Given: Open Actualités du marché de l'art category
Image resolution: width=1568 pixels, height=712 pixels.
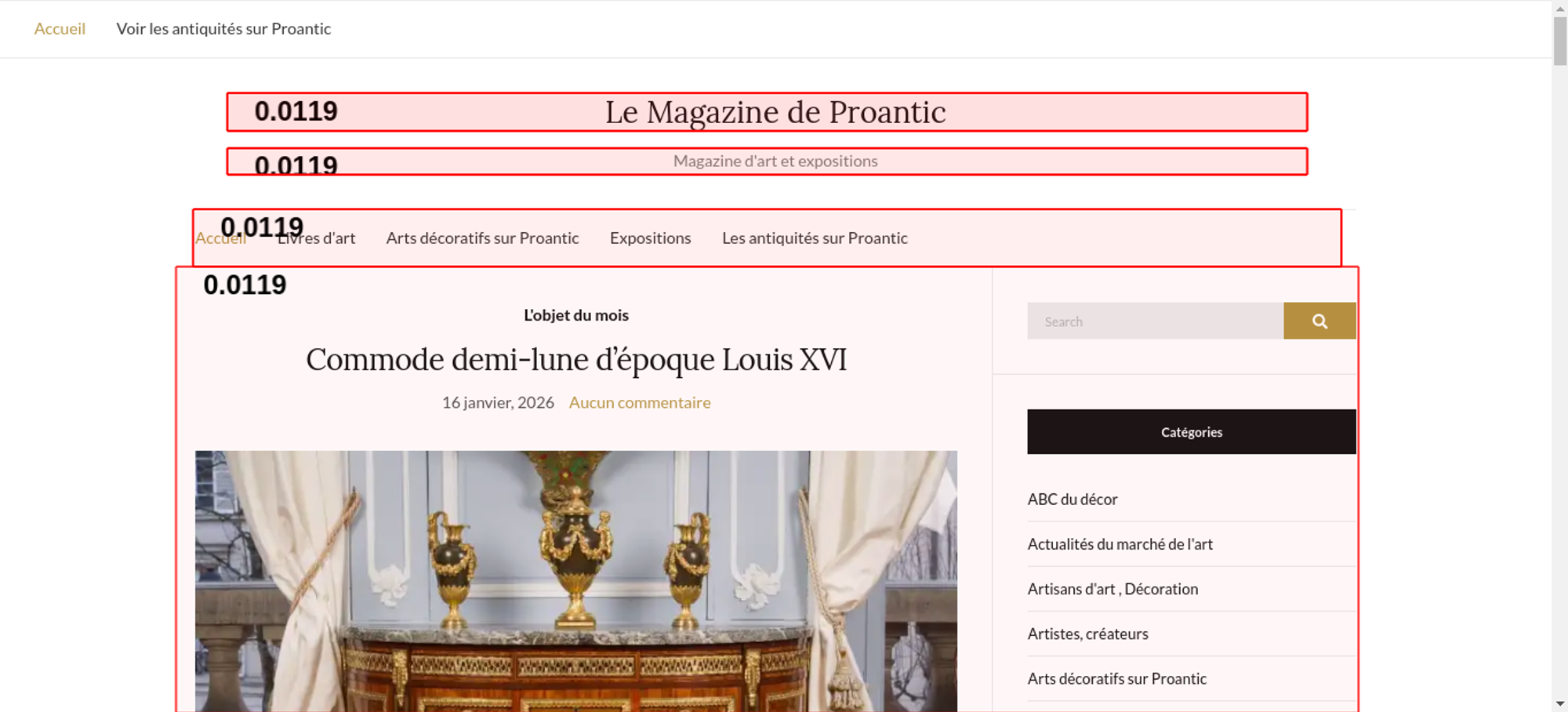Looking at the screenshot, I should click(1120, 544).
